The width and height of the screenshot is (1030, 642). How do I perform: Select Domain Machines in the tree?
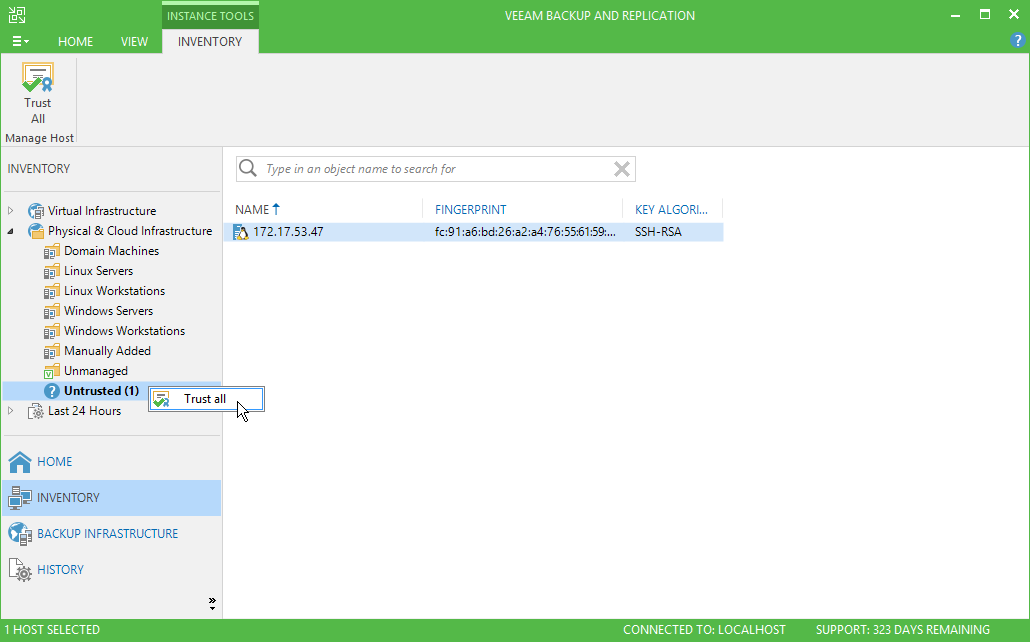(x=112, y=251)
